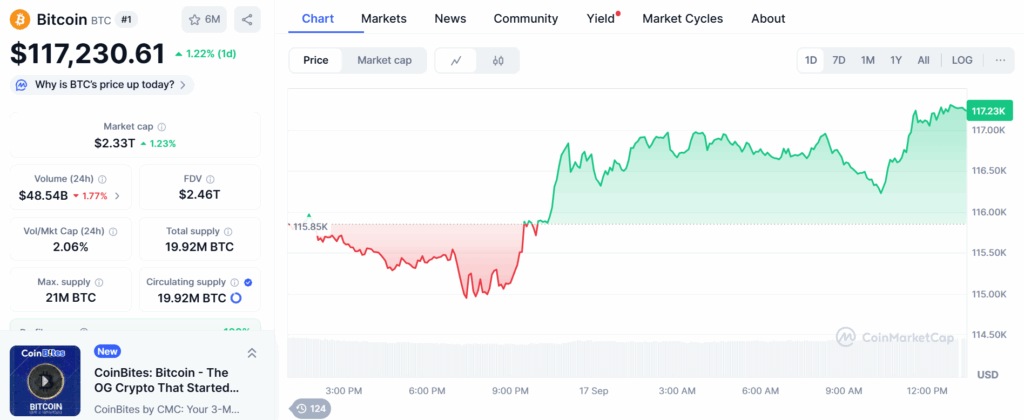Click the Circulating supply loading ring icon
Screen dimensions: 1024x420
(x=236, y=298)
